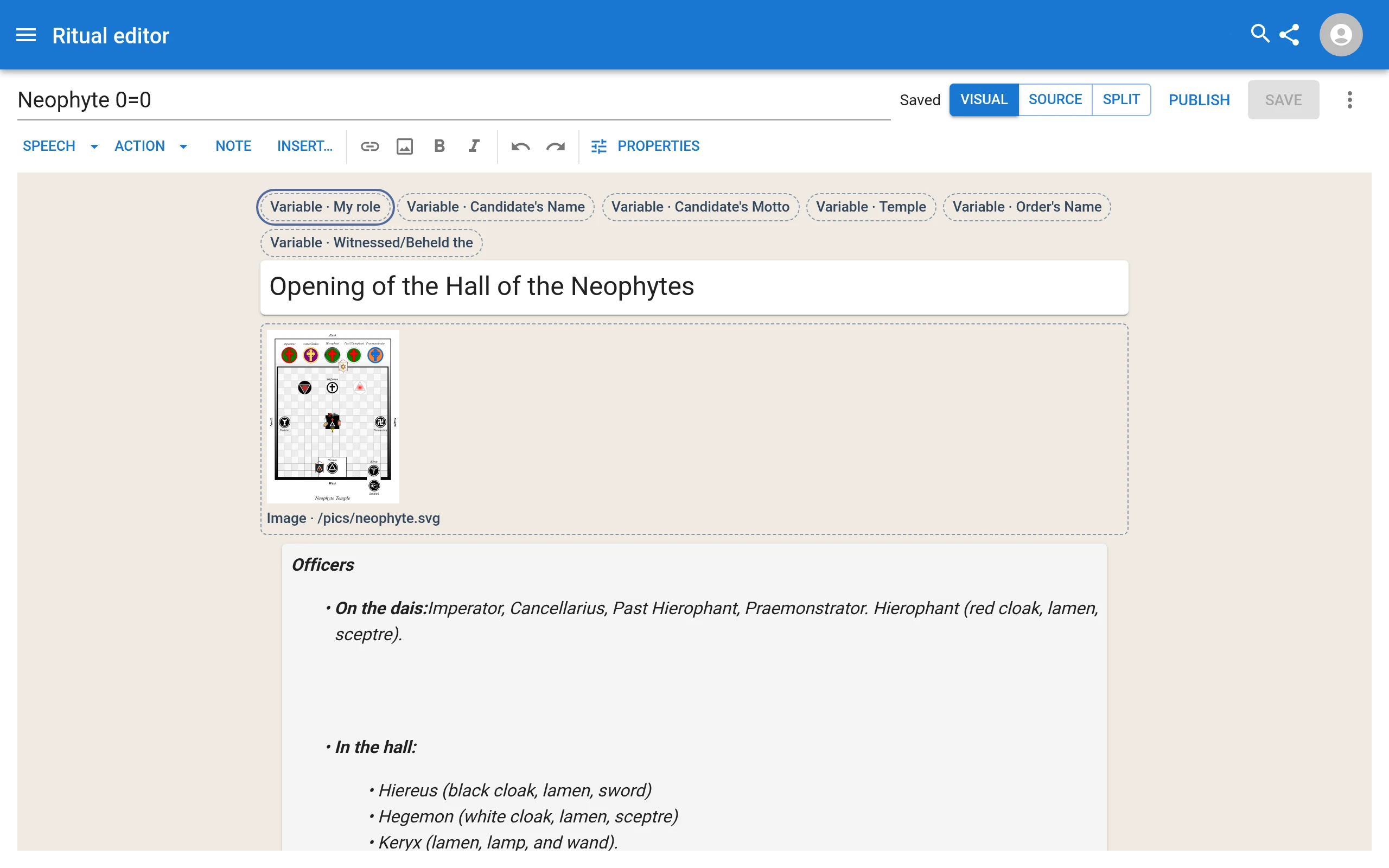Viewport: 1389px width, 868px height.
Task: Toggle bold formatting
Action: click(439, 146)
